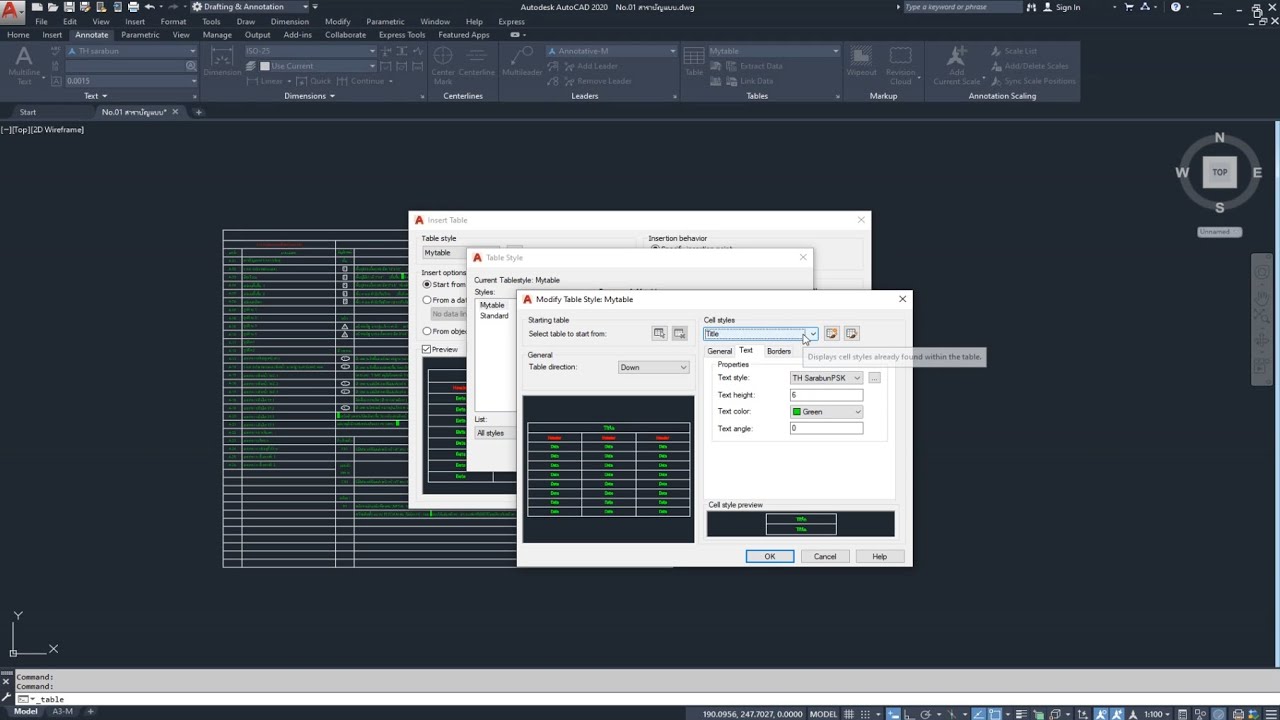
Task: Open the Text style 'TH SarabunPSK' dropdown
Action: click(x=826, y=378)
